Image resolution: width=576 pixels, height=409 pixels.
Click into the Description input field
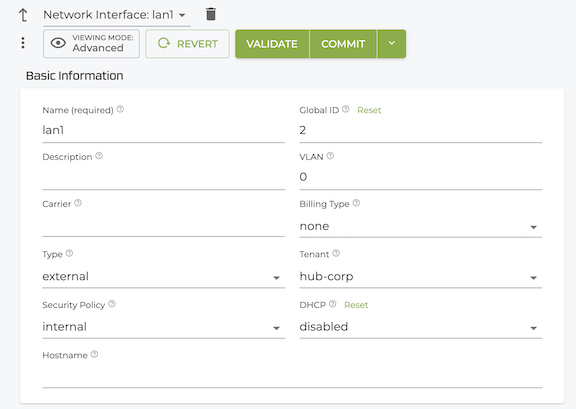point(163,177)
